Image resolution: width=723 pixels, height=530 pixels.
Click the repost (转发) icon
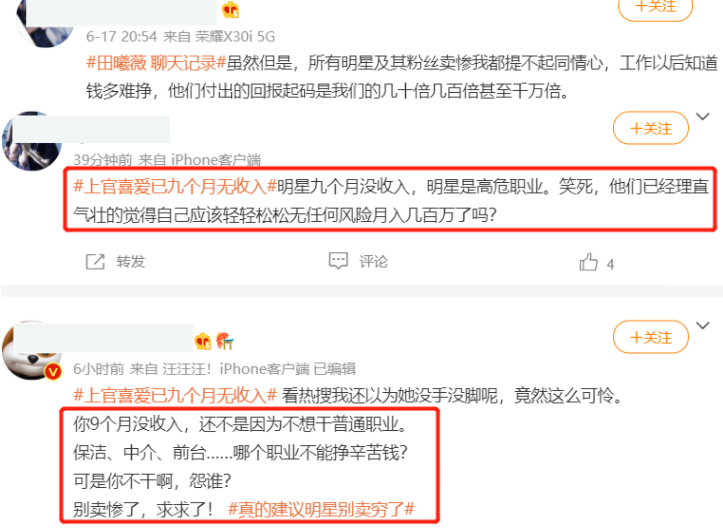[95, 262]
